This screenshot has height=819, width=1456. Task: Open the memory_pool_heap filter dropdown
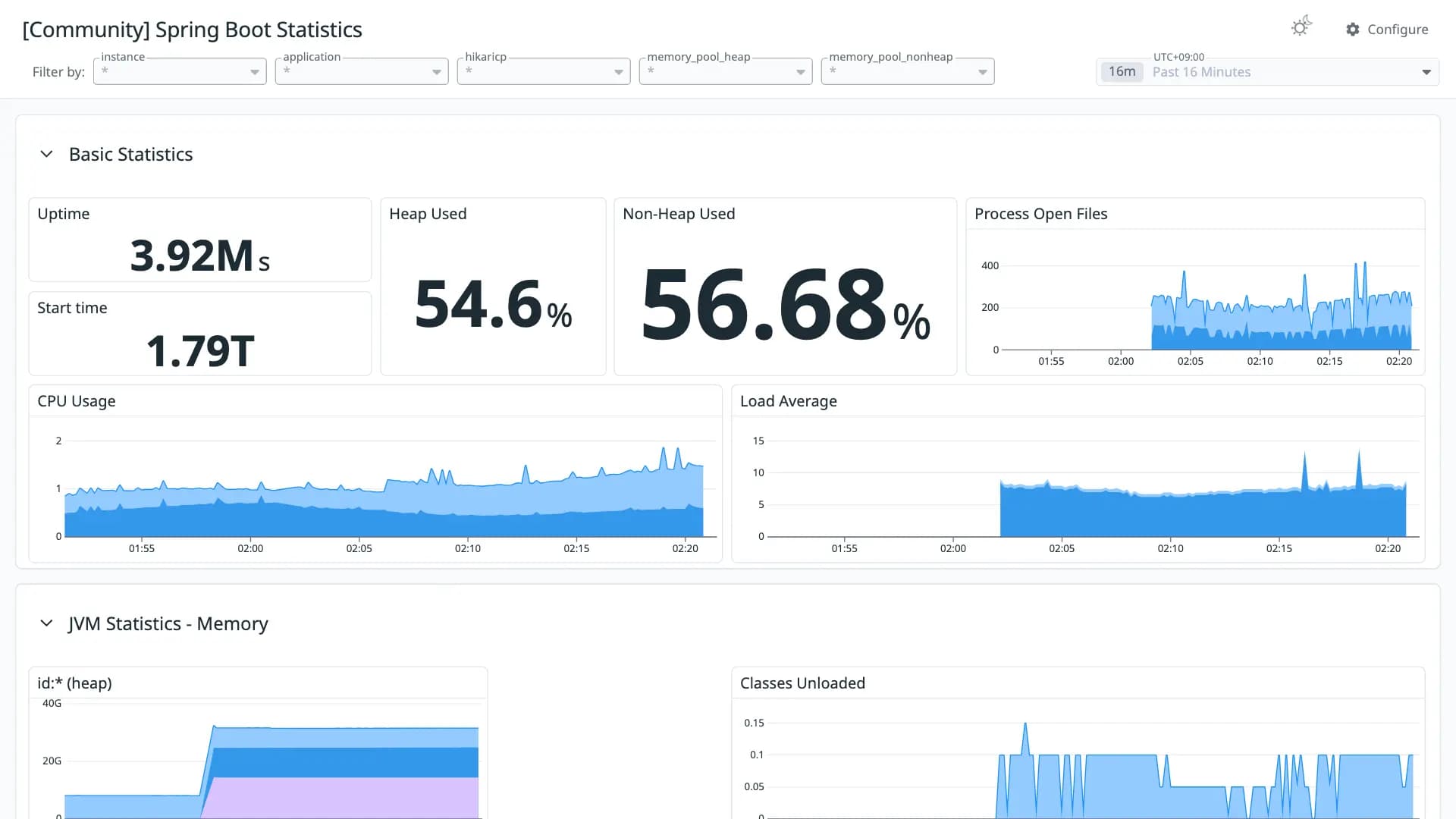pyautogui.click(x=726, y=71)
